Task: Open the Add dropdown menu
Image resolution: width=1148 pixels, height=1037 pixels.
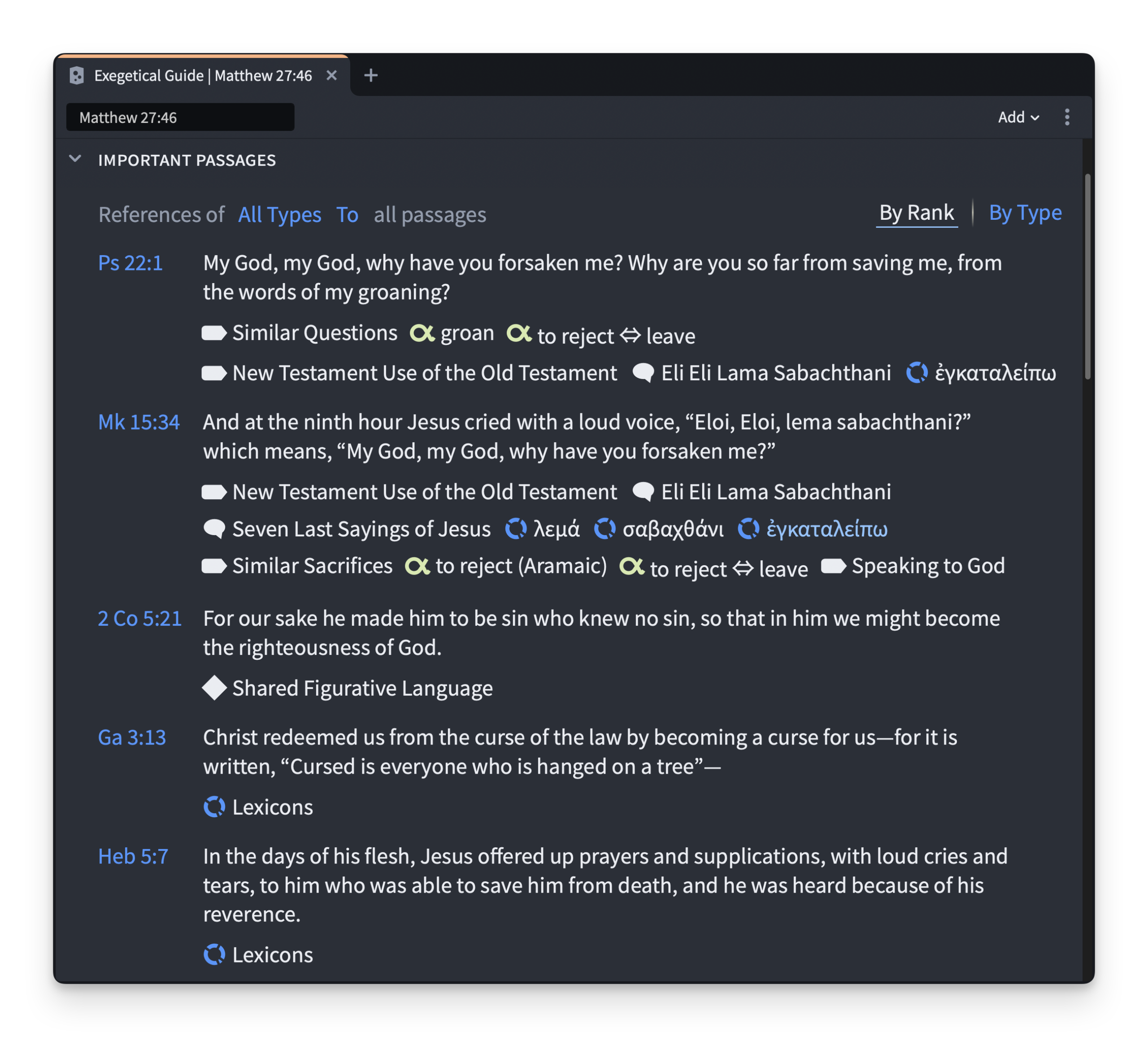Action: point(1018,118)
